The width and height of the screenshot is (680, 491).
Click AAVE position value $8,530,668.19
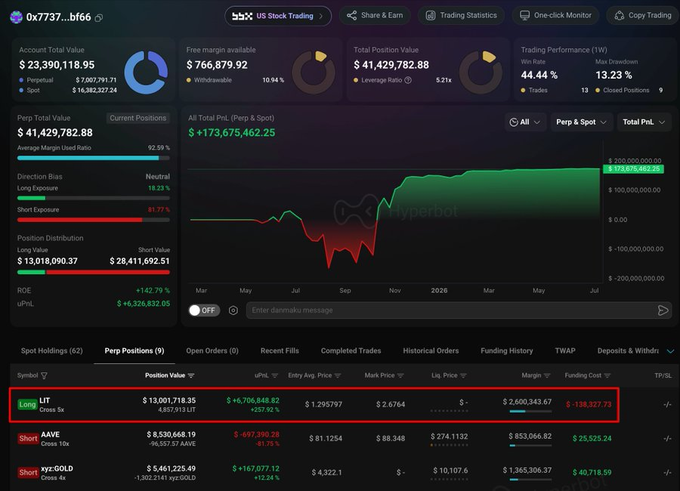click(x=171, y=434)
